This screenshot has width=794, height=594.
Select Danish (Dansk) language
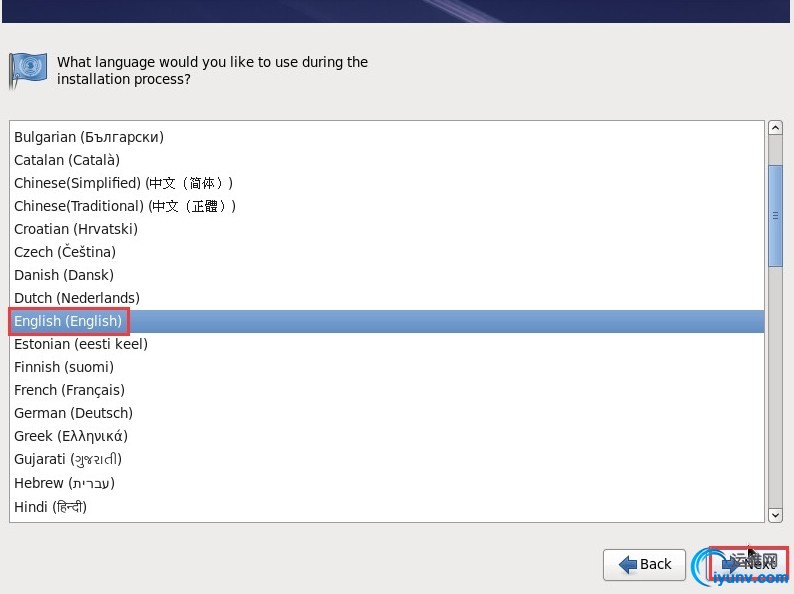point(386,275)
